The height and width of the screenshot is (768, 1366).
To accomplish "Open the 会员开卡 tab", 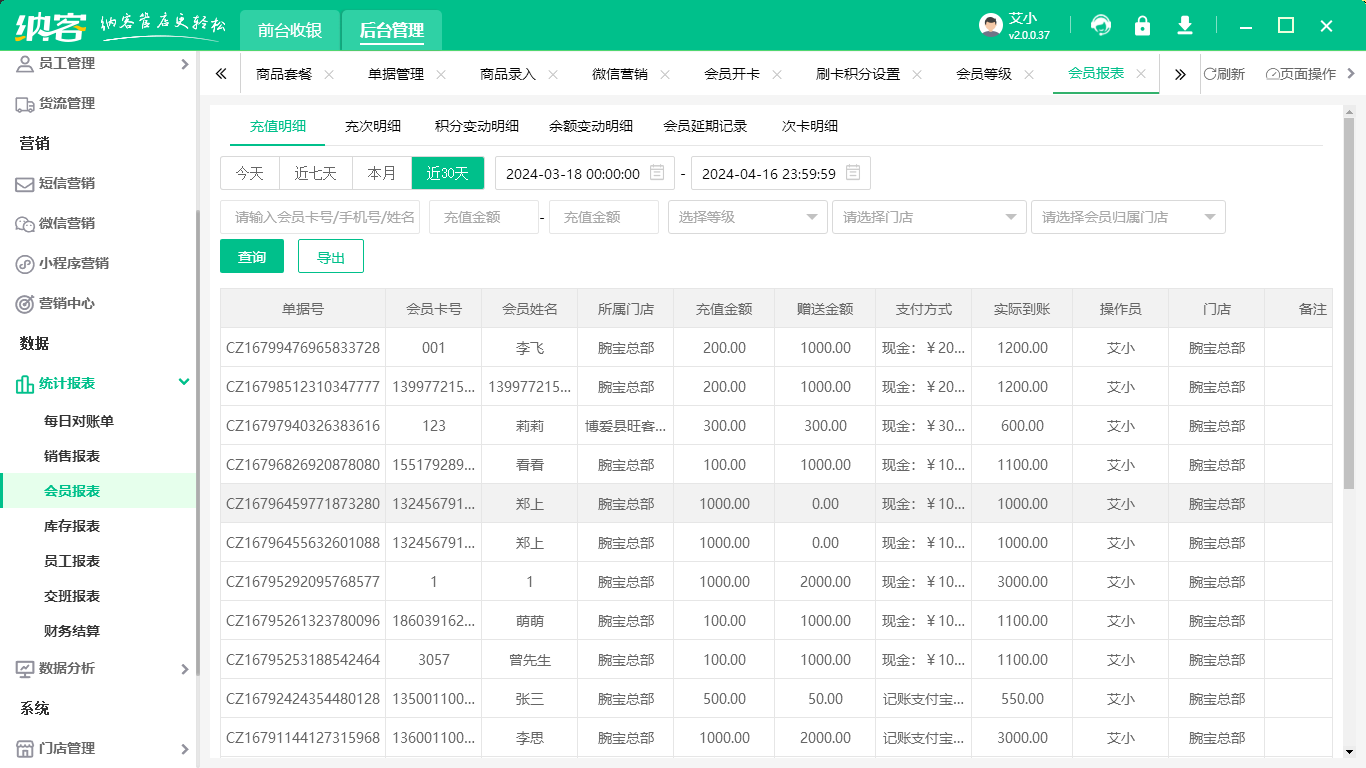I will coord(737,73).
